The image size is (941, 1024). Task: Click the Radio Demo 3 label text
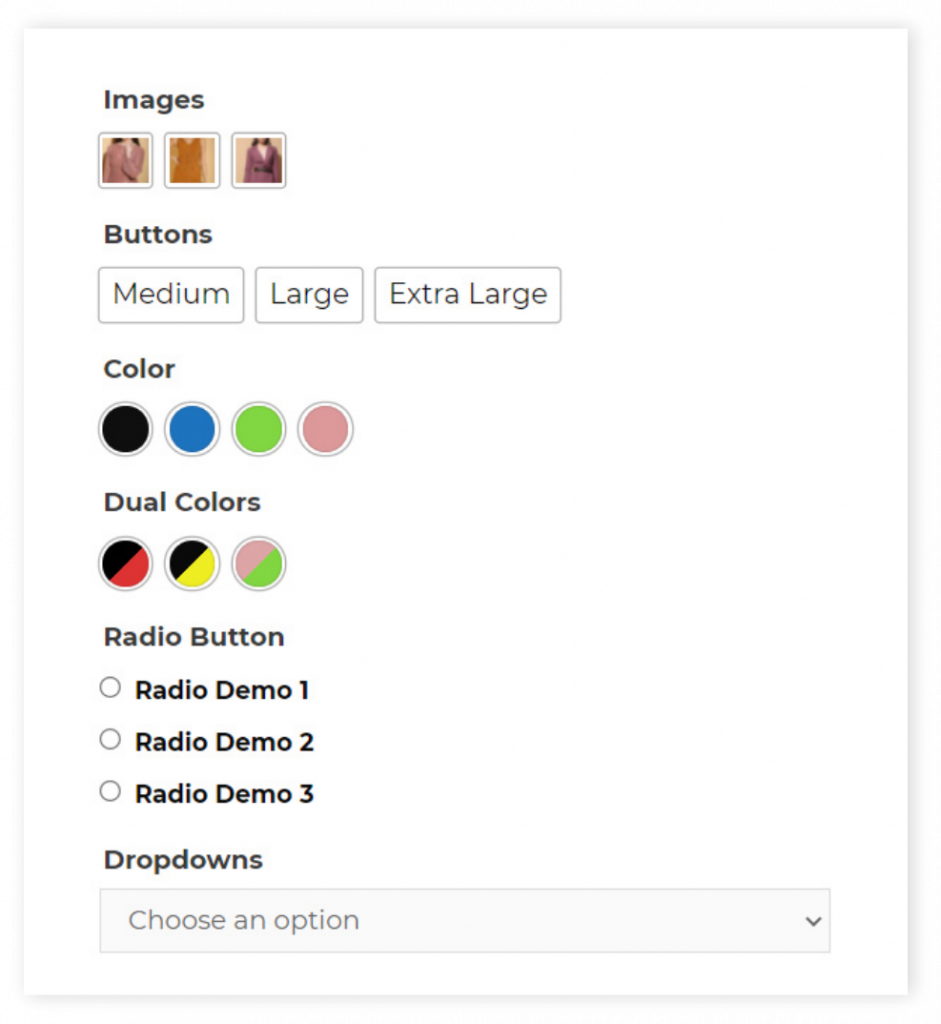point(225,794)
